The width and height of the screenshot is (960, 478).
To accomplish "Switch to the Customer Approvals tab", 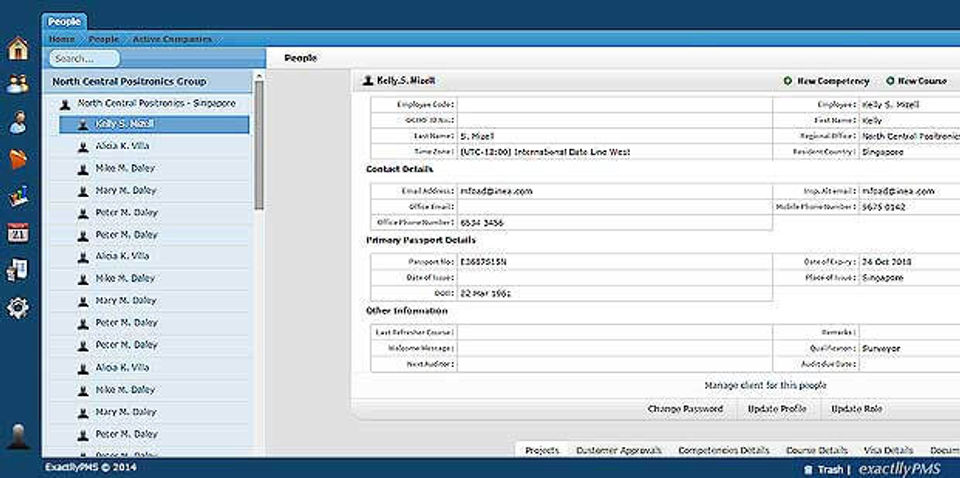I will coord(620,450).
